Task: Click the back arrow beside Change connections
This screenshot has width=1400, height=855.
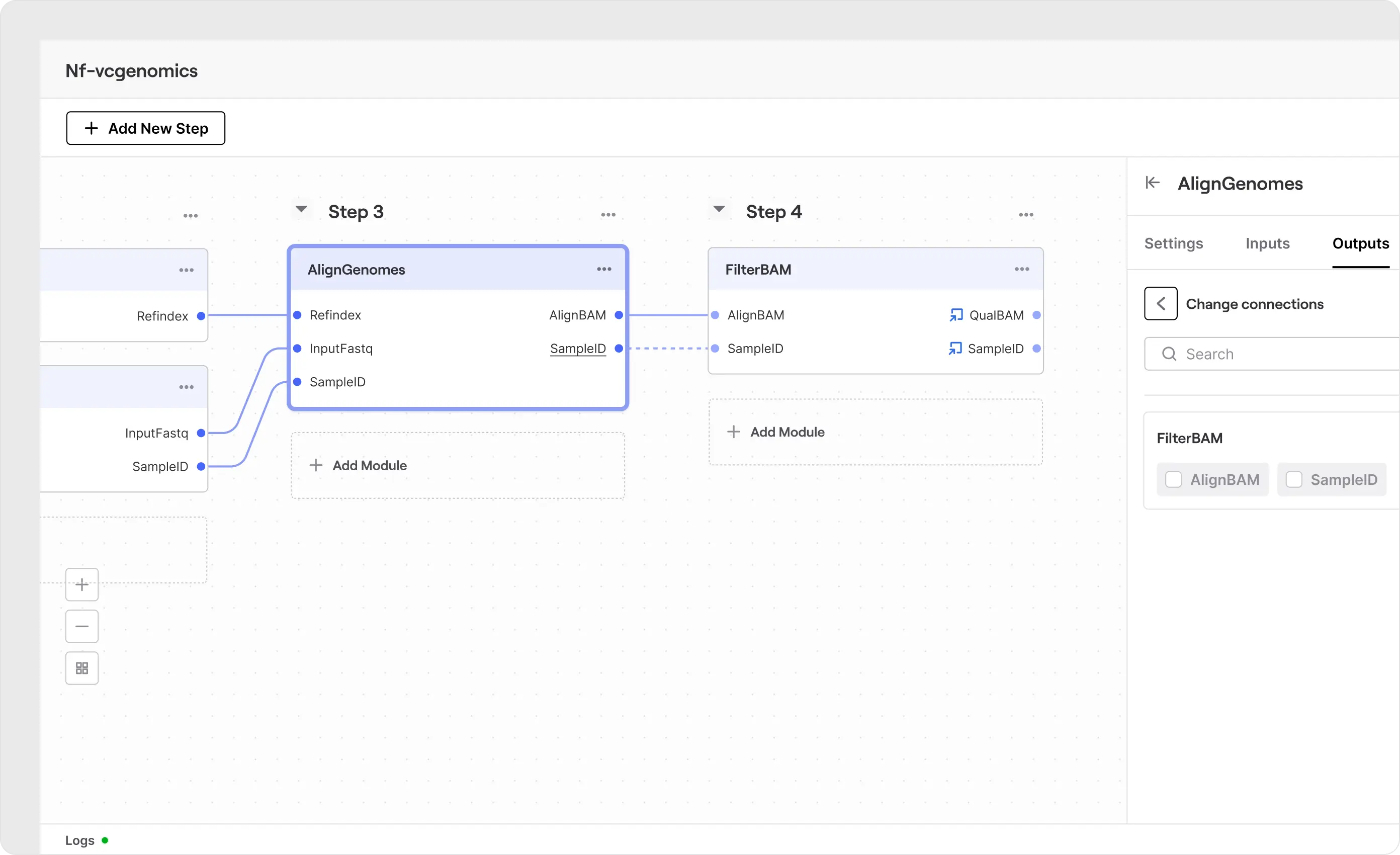Action: coord(1160,304)
